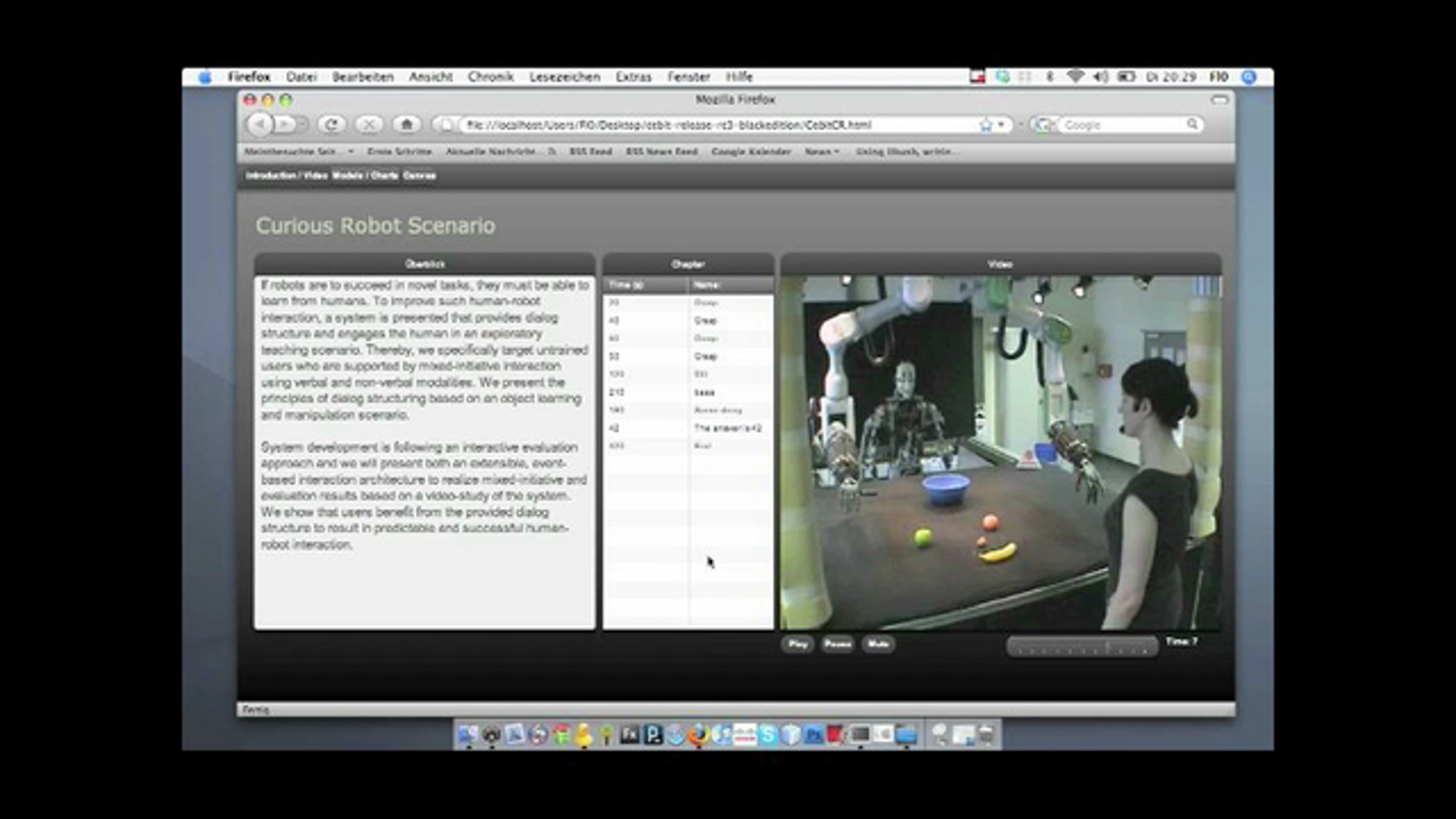The image size is (1456, 819).
Task: Switch to Models / Charts tab
Action: 365,176
